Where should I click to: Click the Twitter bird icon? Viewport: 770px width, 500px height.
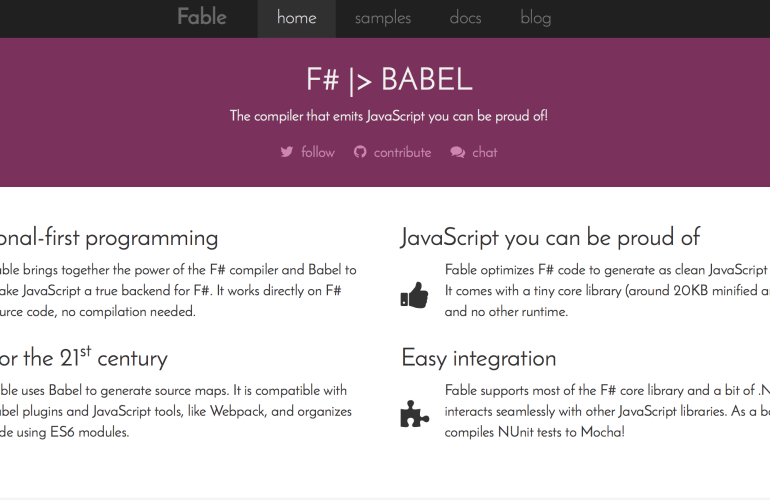click(x=287, y=152)
